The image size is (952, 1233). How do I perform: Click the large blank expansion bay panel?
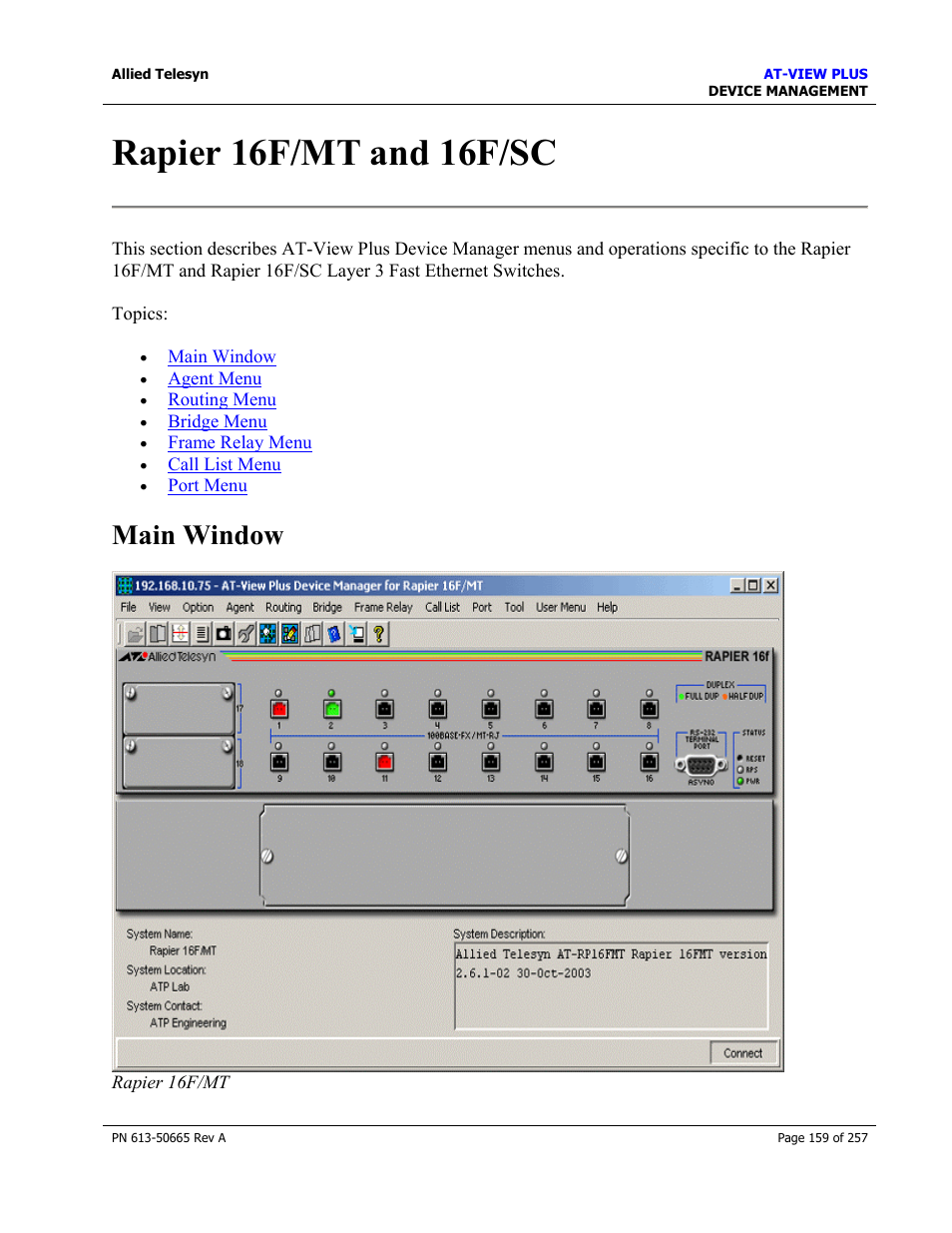click(x=445, y=856)
